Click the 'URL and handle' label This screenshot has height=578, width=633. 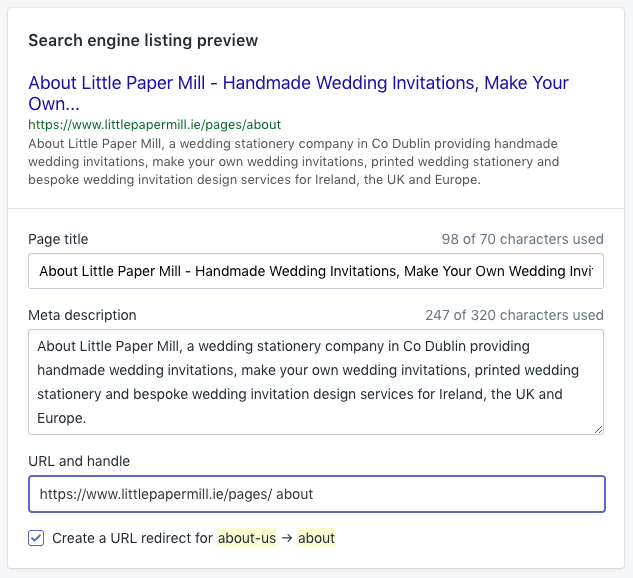pyautogui.click(x=79, y=461)
